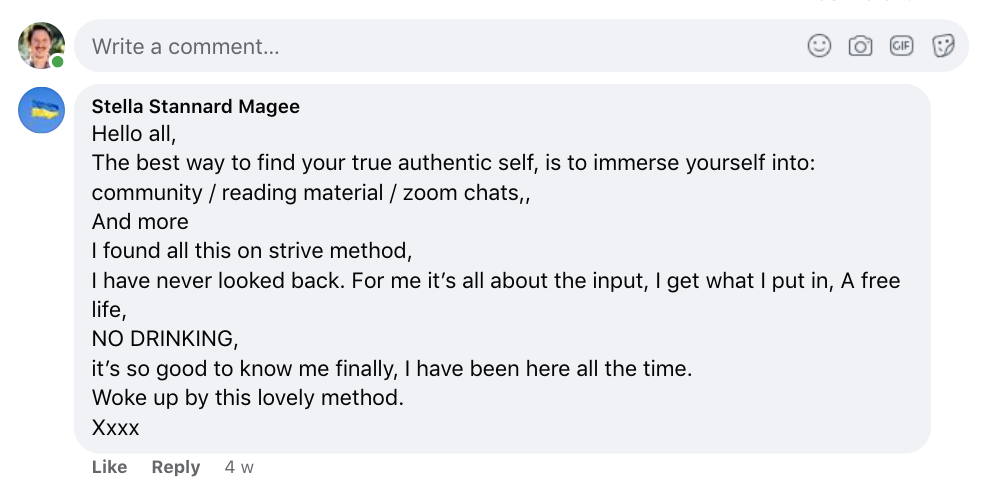Click the 'community / reading material' line
The image size is (986, 483).
pyautogui.click(x=310, y=192)
